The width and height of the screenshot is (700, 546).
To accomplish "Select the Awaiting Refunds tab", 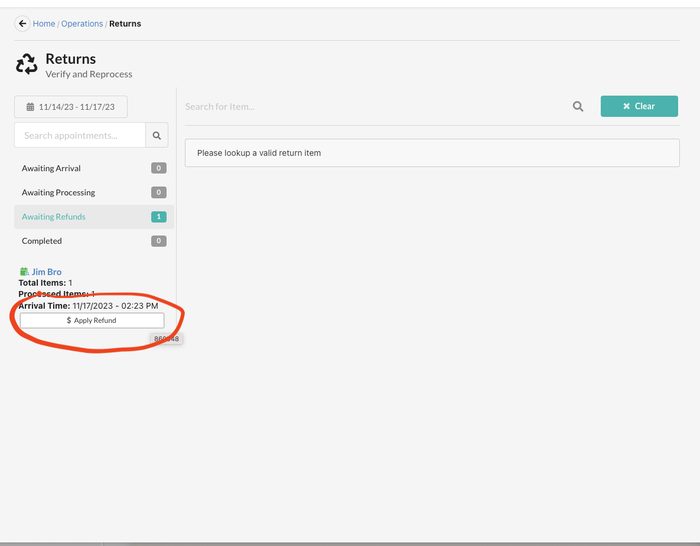I will [94, 217].
